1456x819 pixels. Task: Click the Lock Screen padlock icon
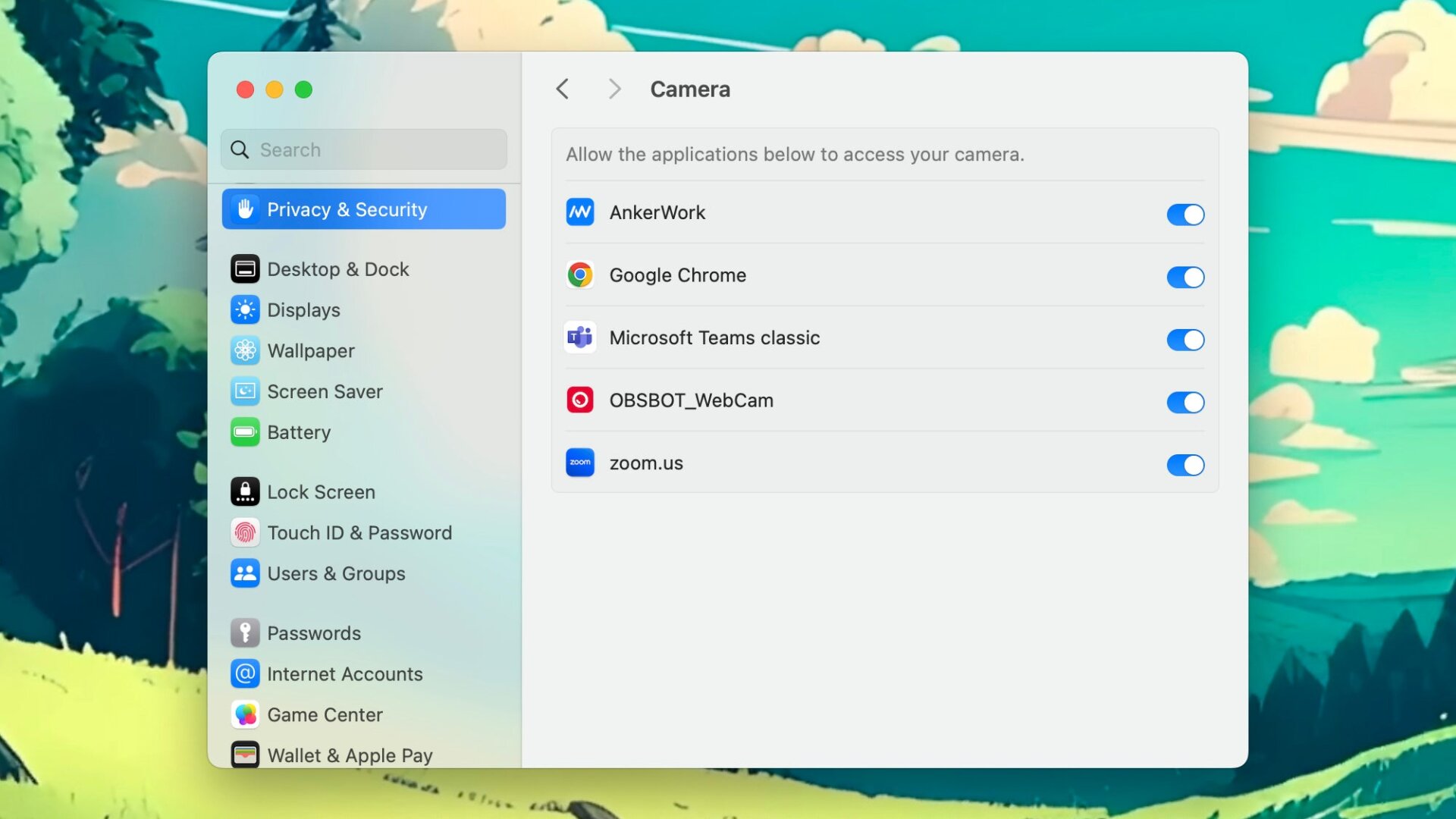(x=245, y=492)
